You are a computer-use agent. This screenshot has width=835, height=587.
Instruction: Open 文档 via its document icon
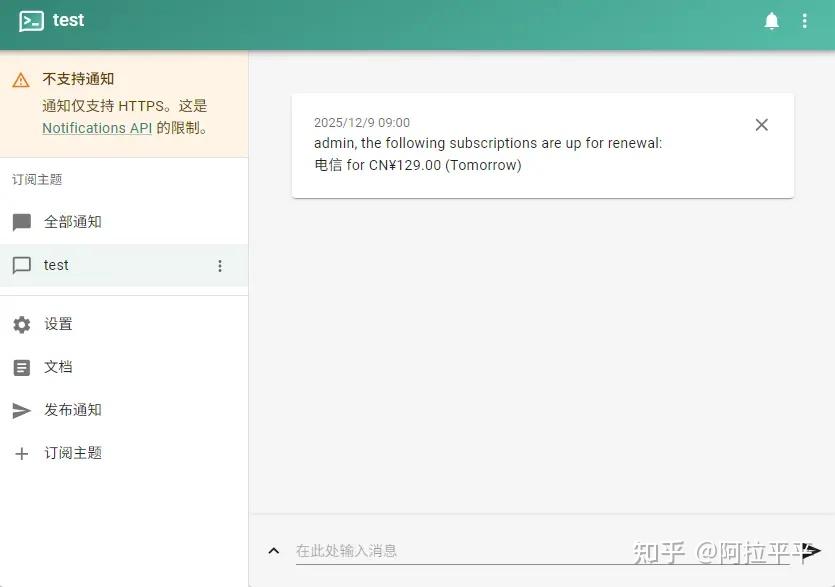tap(22, 367)
